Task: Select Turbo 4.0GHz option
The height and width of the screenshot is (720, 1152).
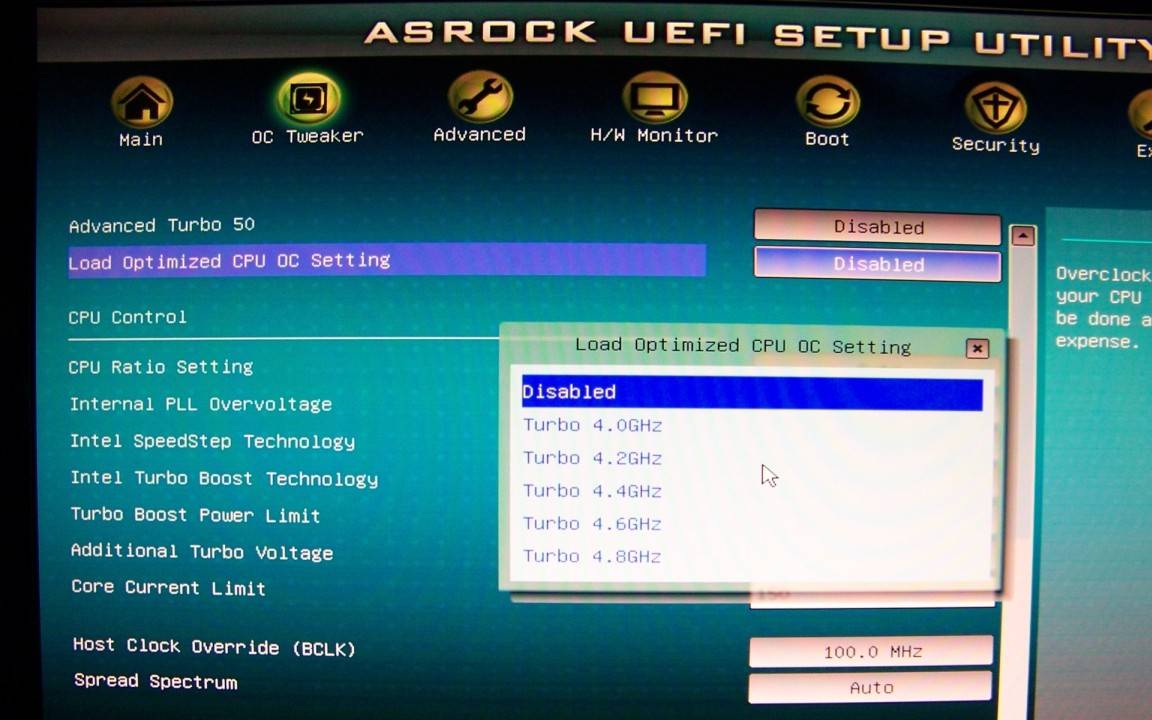Action: pos(592,425)
